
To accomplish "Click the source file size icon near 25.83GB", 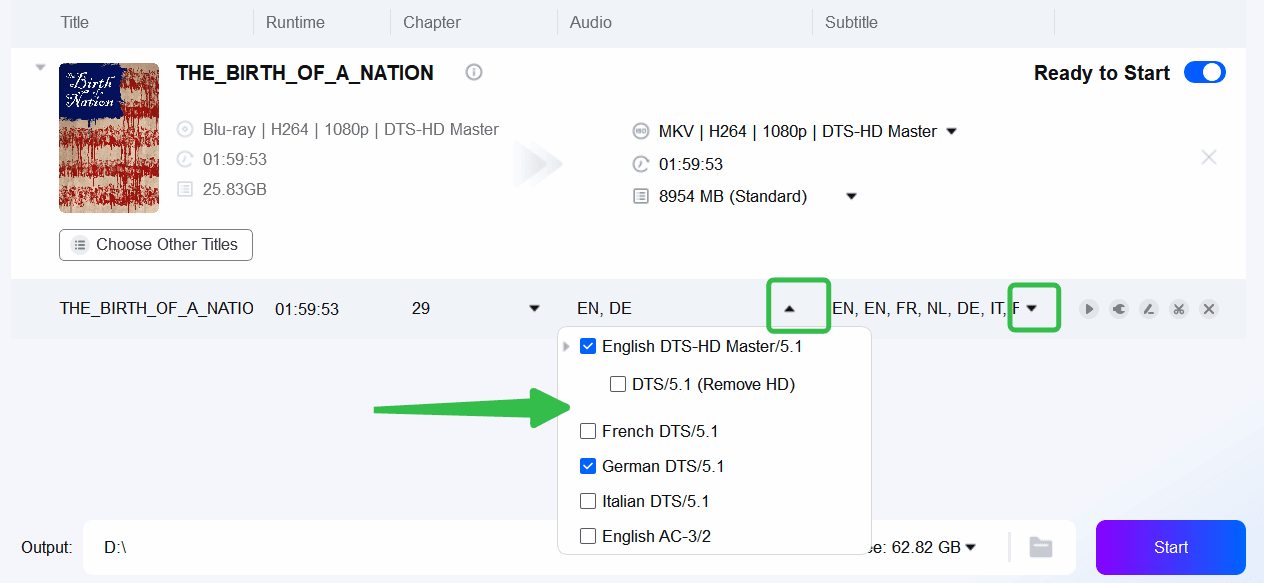I will tap(184, 189).
